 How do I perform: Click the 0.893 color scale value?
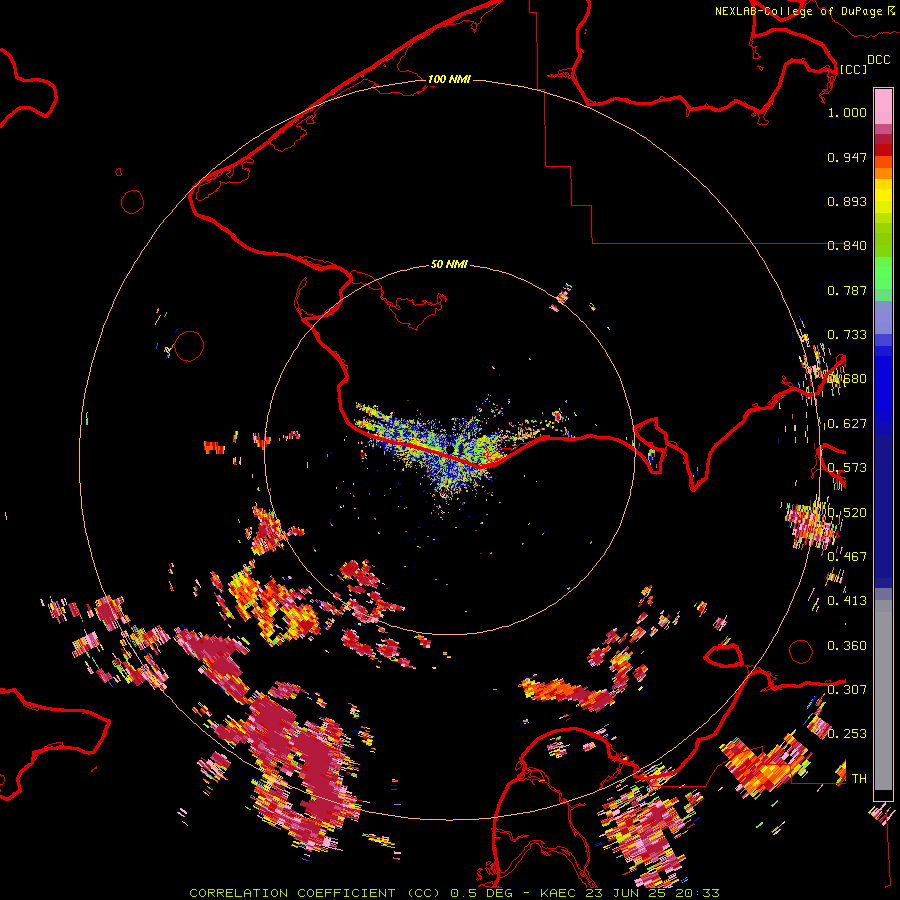pyautogui.click(x=847, y=201)
